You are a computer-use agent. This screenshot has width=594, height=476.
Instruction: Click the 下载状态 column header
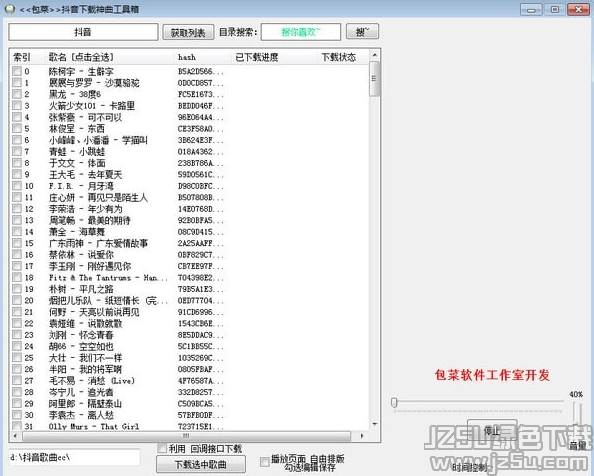point(342,57)
